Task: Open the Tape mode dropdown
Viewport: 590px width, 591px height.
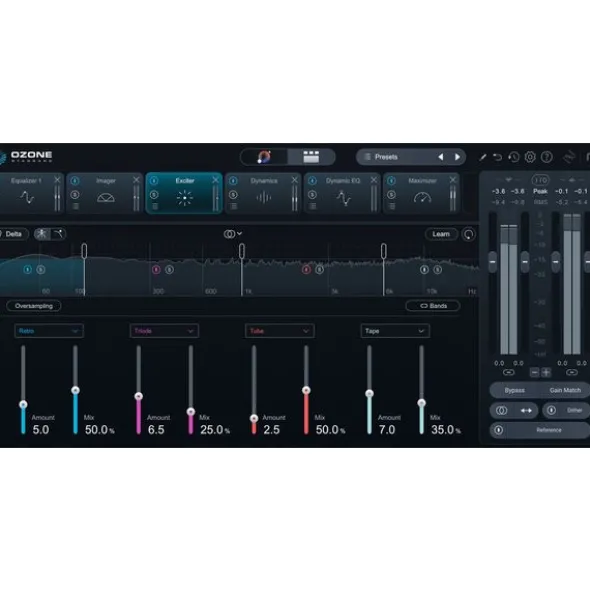Action: coord(395,331)
